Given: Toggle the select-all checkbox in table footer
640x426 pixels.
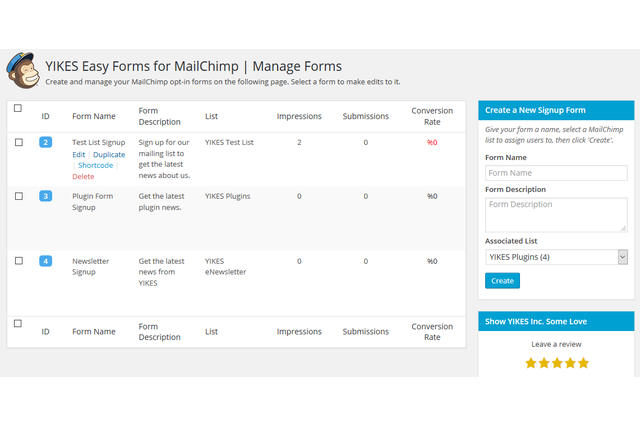Looking at the screenshot, I should (18, 323).
